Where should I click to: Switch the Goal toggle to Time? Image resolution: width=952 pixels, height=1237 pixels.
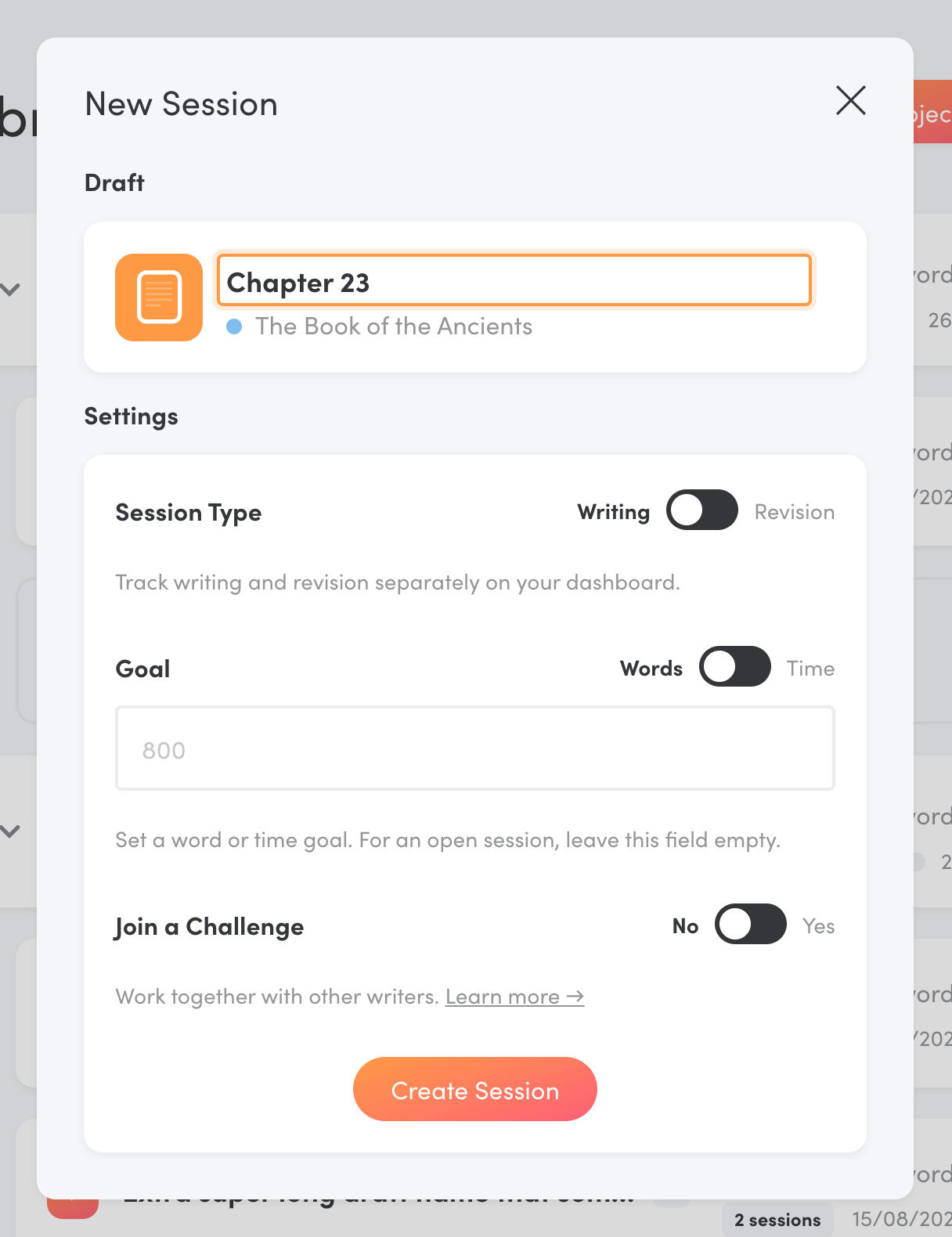click(735, 667)
